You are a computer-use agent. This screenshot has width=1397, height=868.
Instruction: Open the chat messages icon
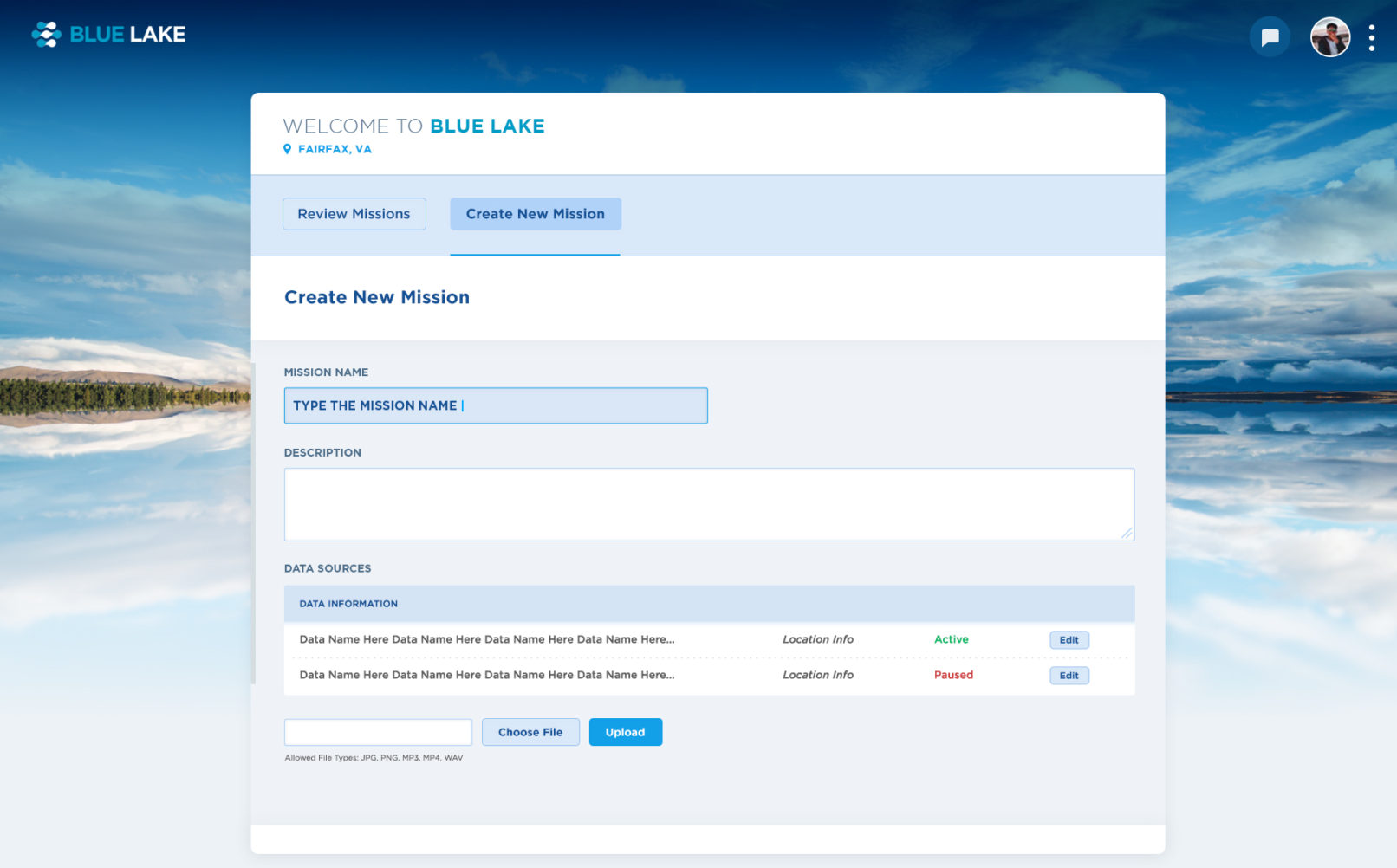[1270, 37]
